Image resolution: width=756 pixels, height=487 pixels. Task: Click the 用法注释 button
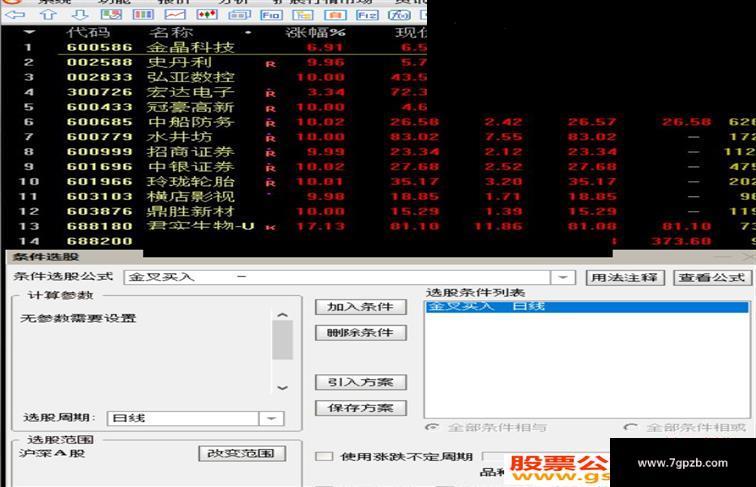(x=625, y=277)
